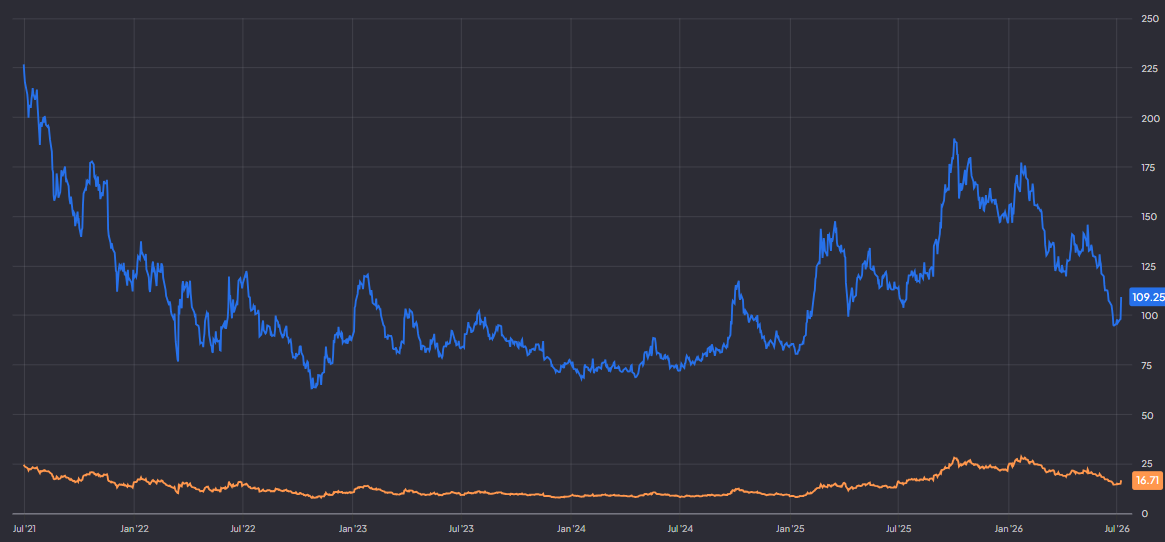Click the 0 price axis value
The image size is (1165, 542).
(1143, 514)
